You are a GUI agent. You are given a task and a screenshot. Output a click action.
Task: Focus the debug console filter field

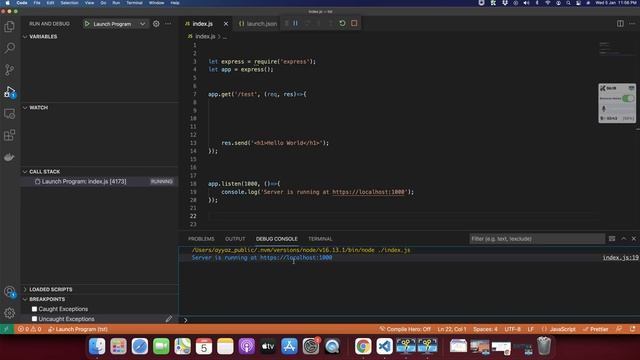pyautogui.click(x=537, y=239)
